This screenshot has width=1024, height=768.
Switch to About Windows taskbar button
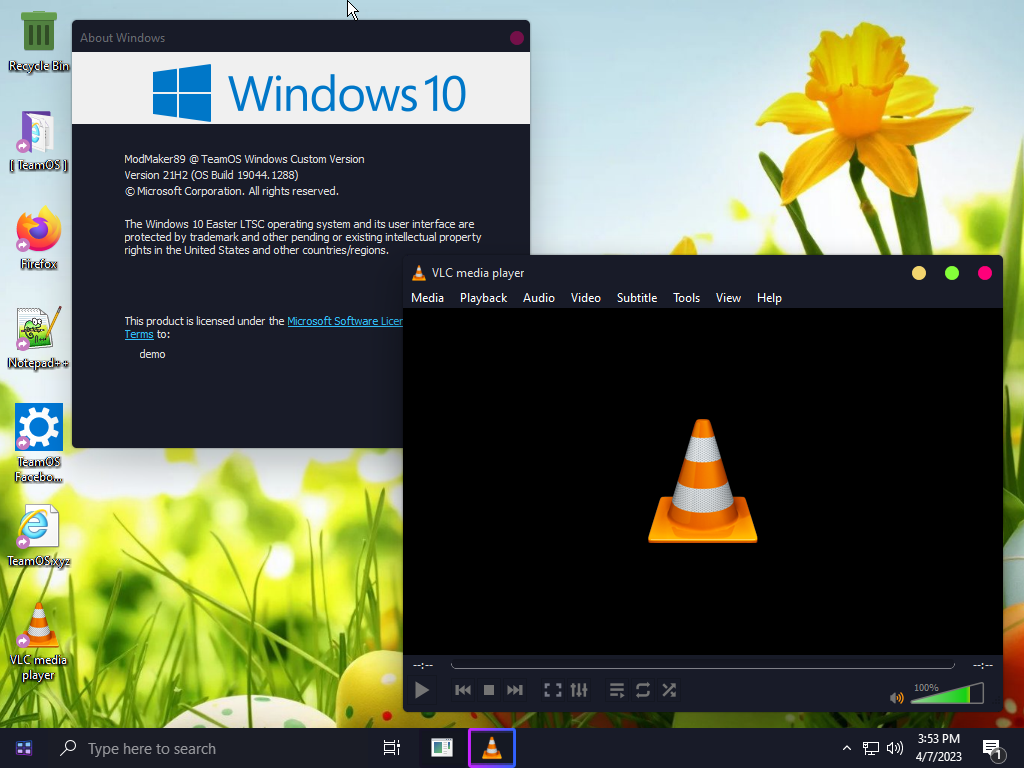pos(442,748)
